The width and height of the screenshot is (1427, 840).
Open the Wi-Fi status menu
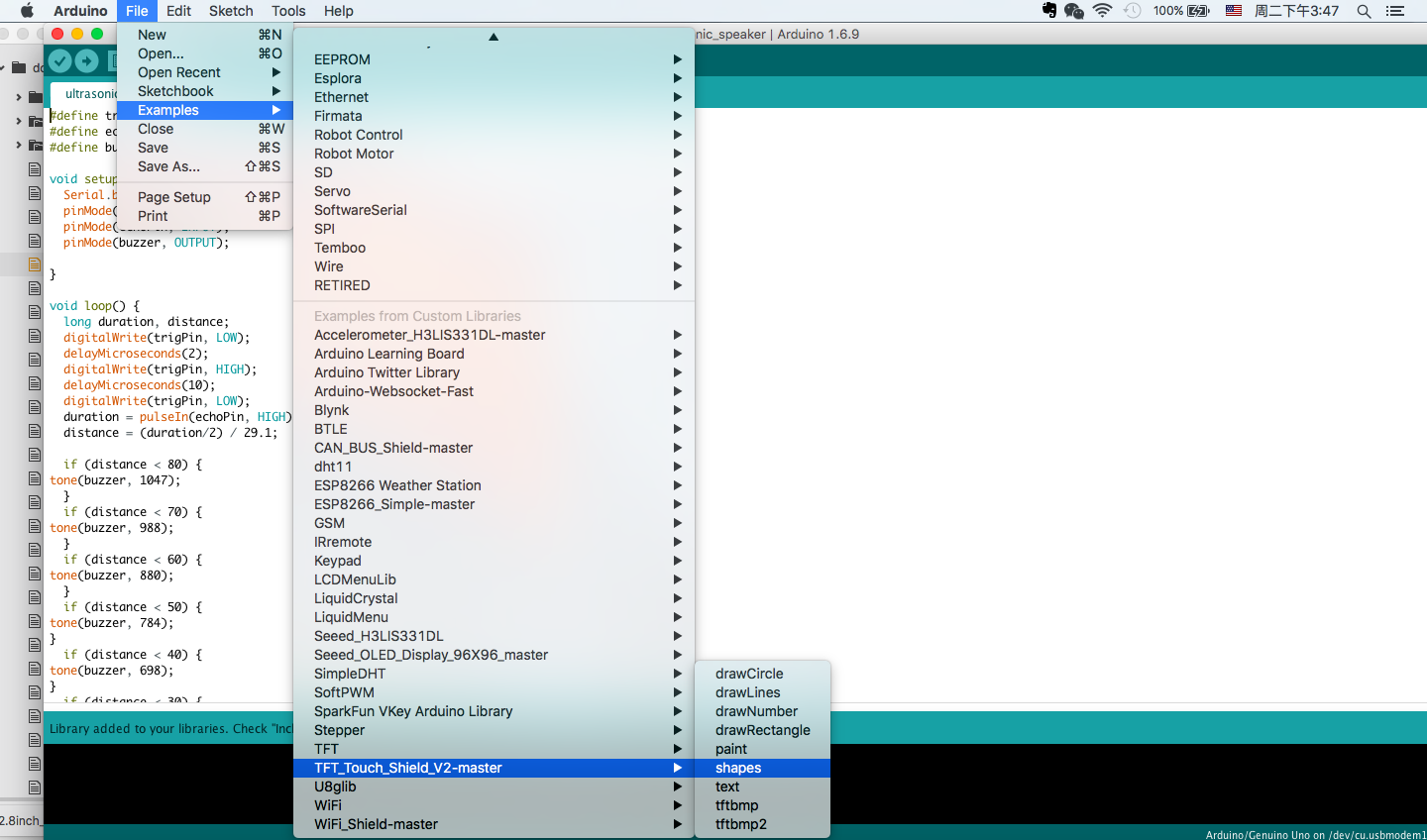click(1102, 11)
